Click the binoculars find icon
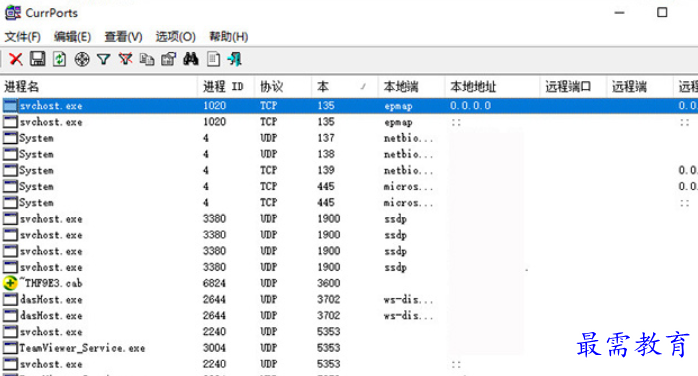This screenshot has height=376, width=698. 191,59
